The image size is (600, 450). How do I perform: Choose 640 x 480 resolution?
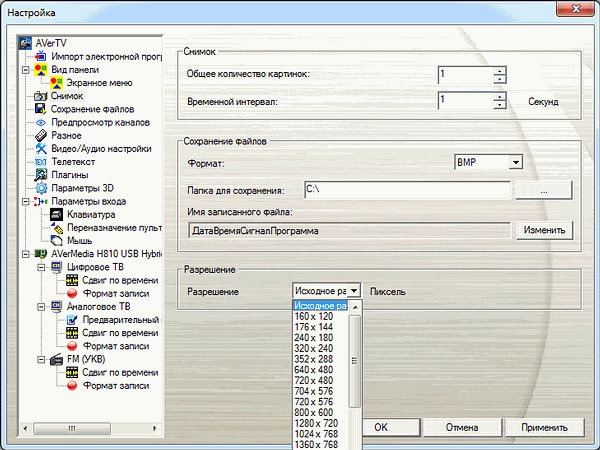coord(321,370)
